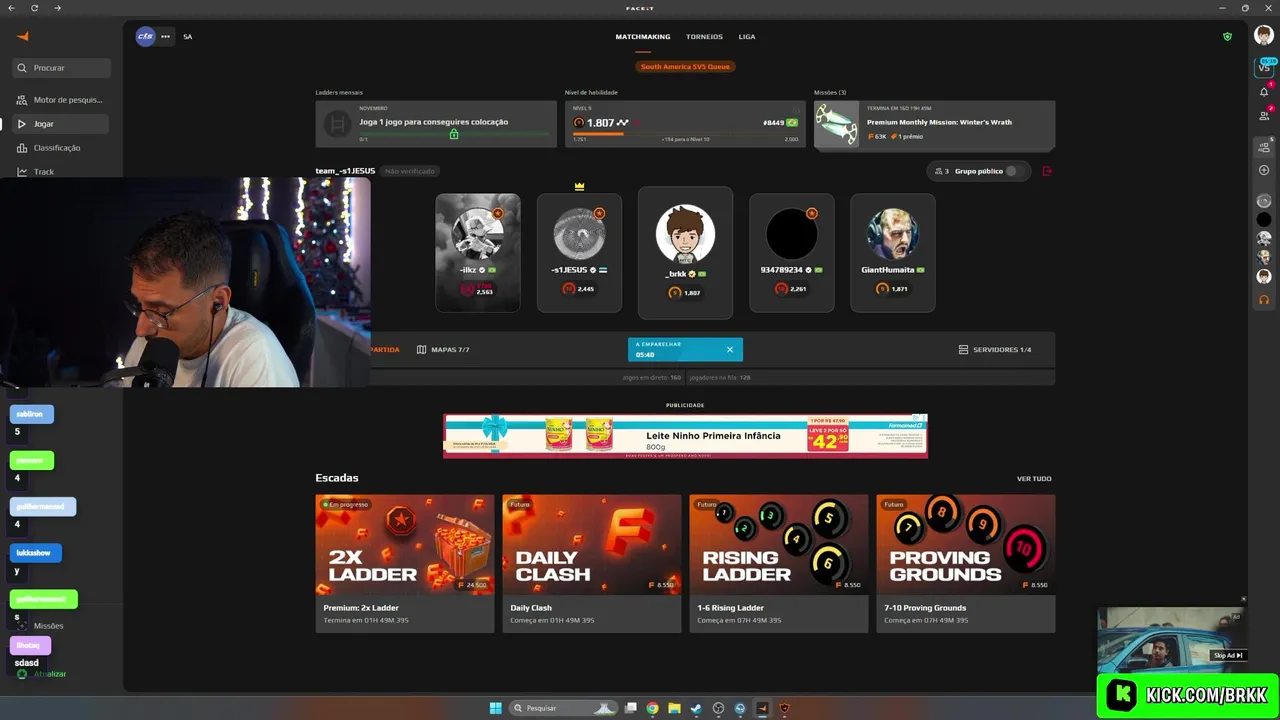This screenshot has height=720, width=1280.
Task: Open the three-dots menu beside the game icon
Action: 165,36
